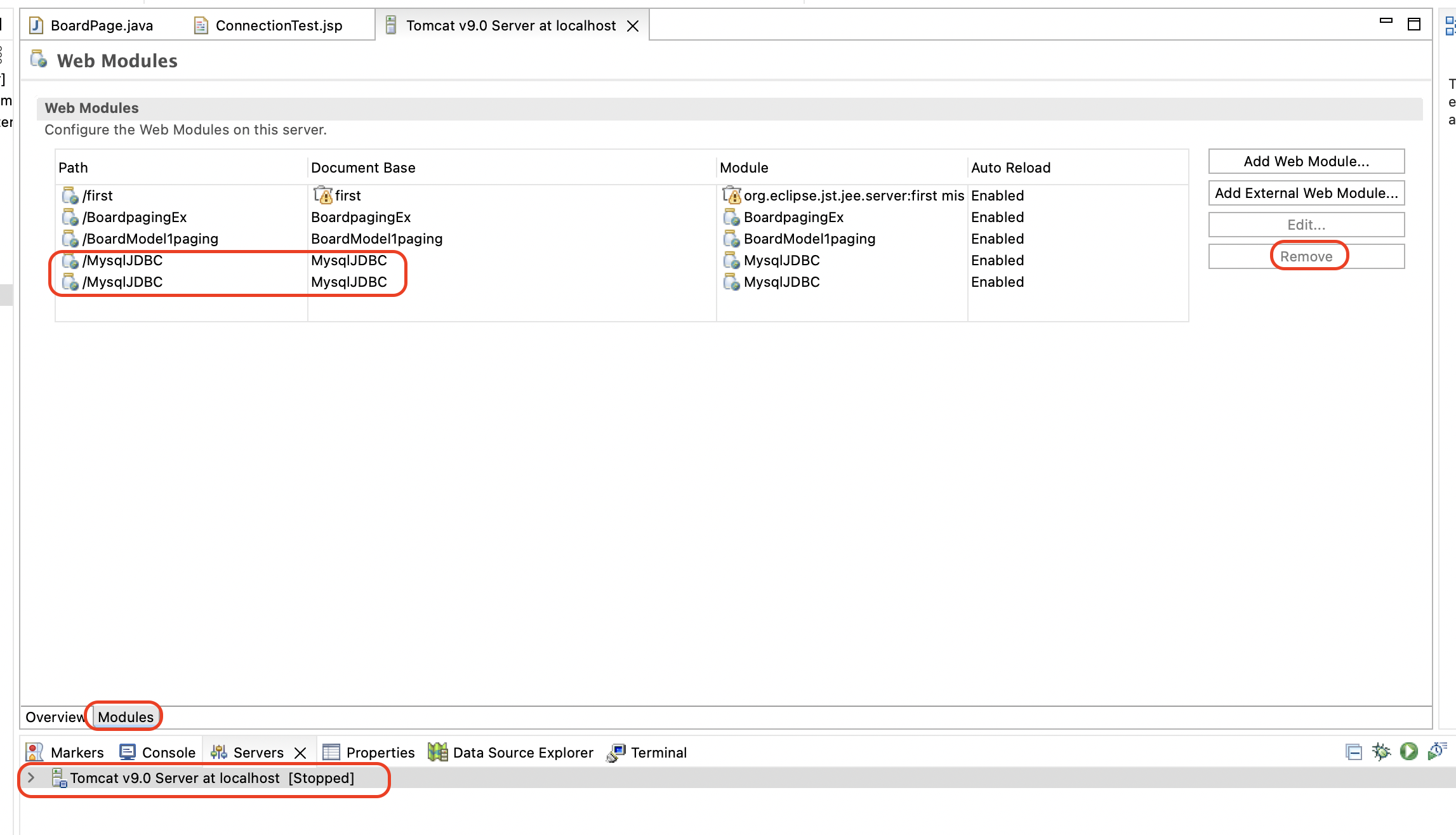Switch to the Modules tab

(x=125, y=717)
